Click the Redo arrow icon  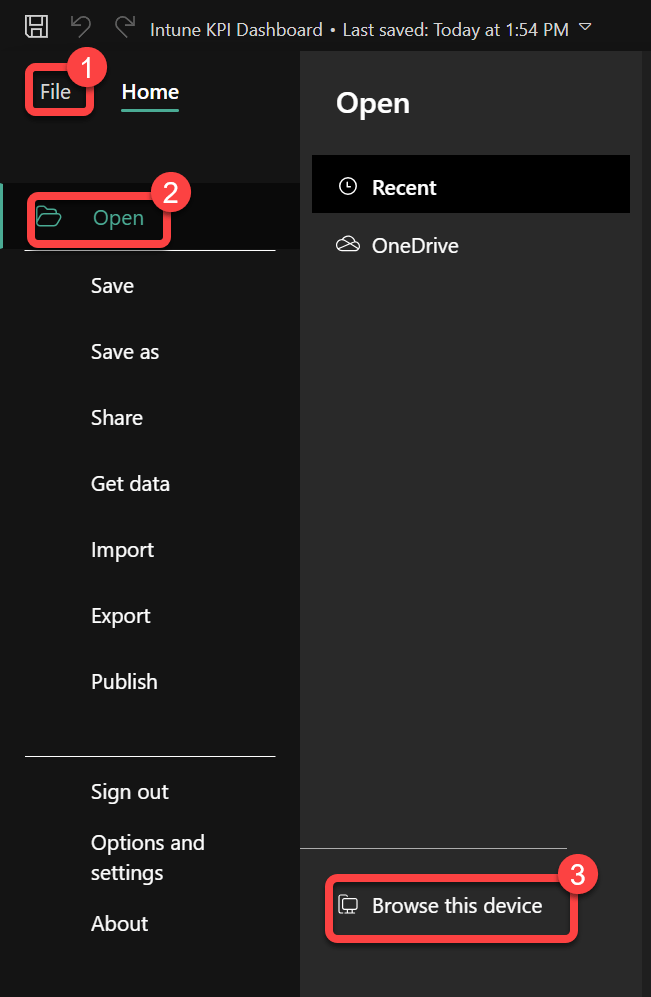125,27
